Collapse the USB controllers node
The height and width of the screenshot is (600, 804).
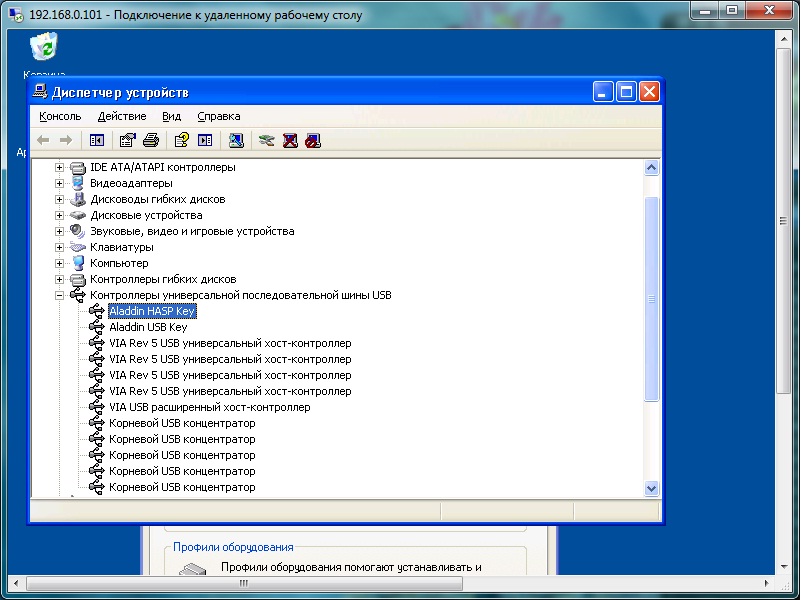point(59,295)
